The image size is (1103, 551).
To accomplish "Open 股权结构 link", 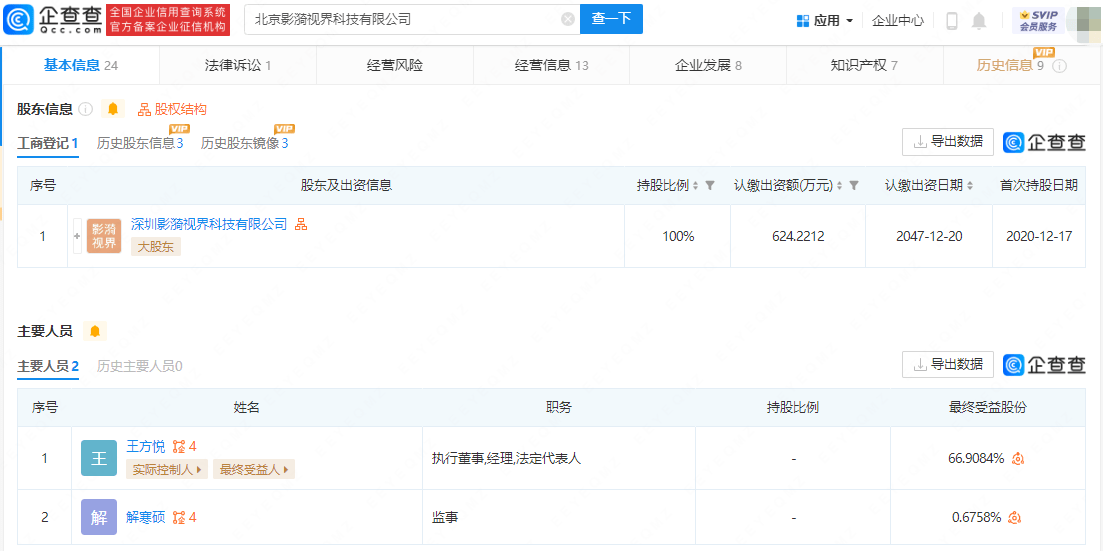I will coord(172,109).
